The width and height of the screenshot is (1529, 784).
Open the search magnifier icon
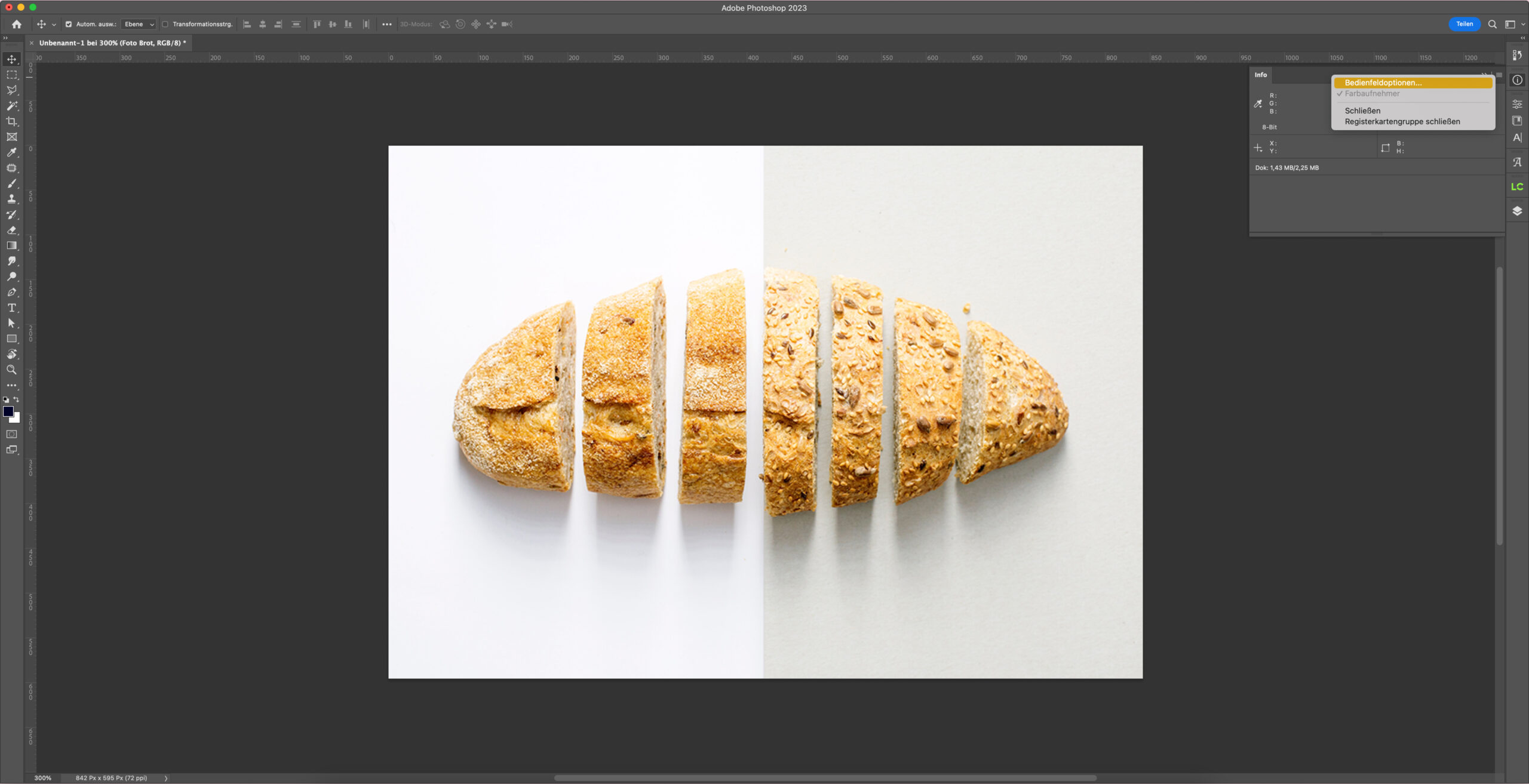[x=1492, y=24]
